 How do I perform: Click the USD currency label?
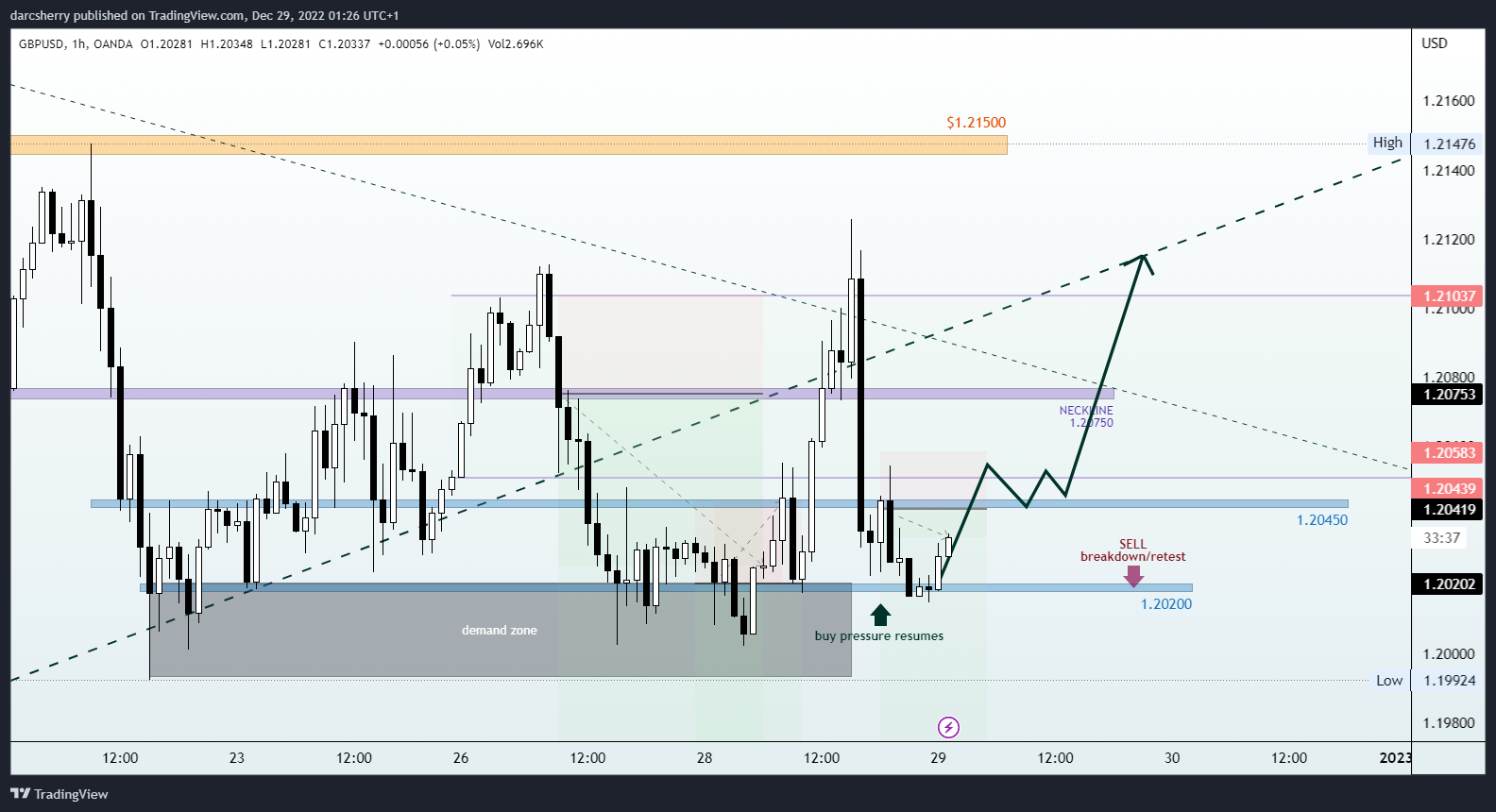point(1435,43)
